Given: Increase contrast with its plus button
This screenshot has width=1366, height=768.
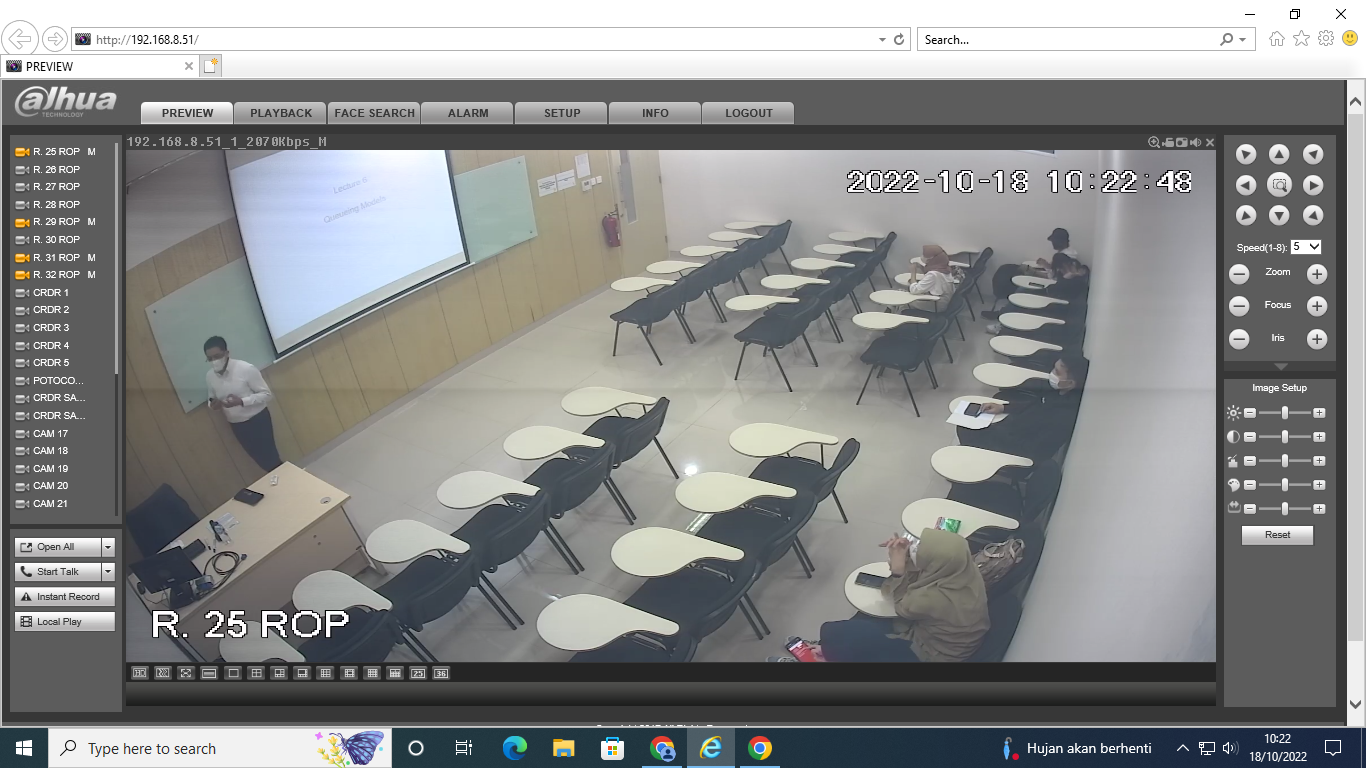Looking at the screenshot, I should click(x=1319, y=437).
